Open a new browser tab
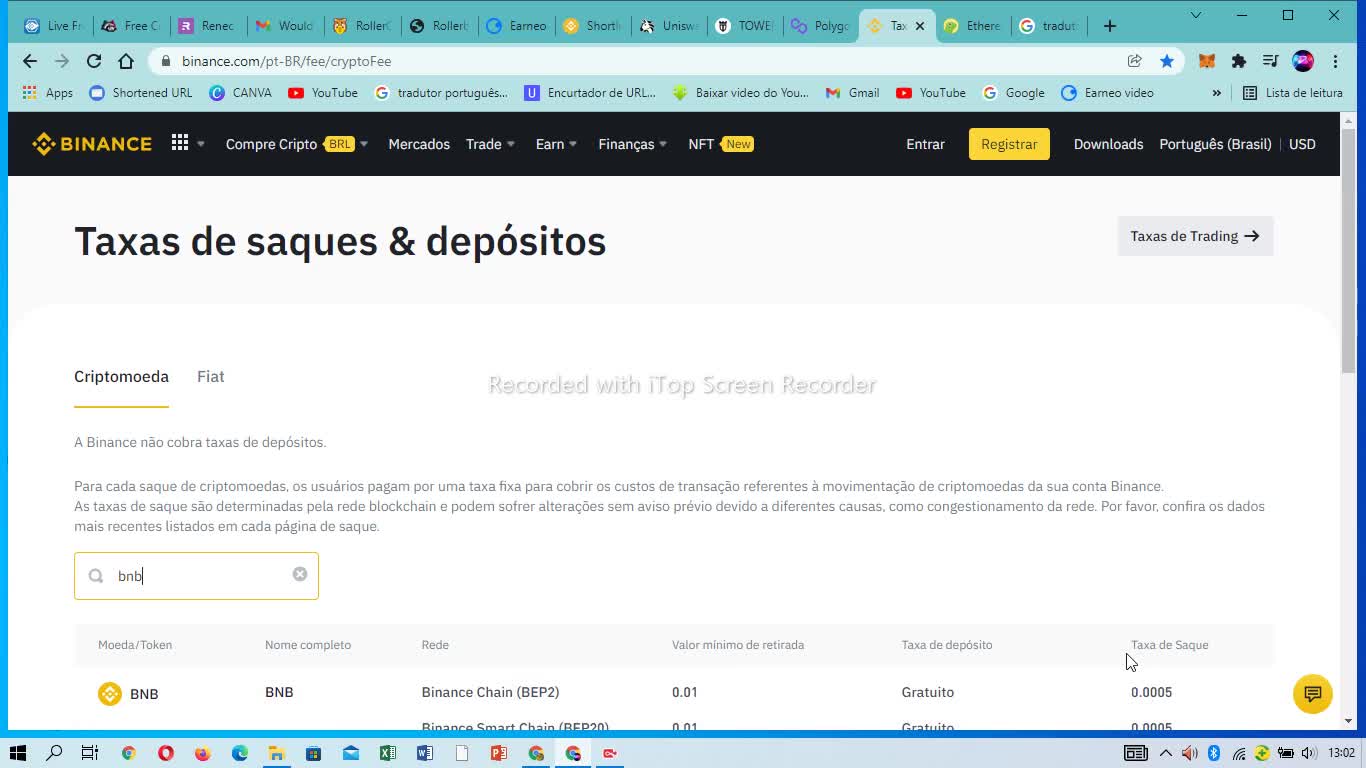1366x768 pixels. click(1110, 26)
